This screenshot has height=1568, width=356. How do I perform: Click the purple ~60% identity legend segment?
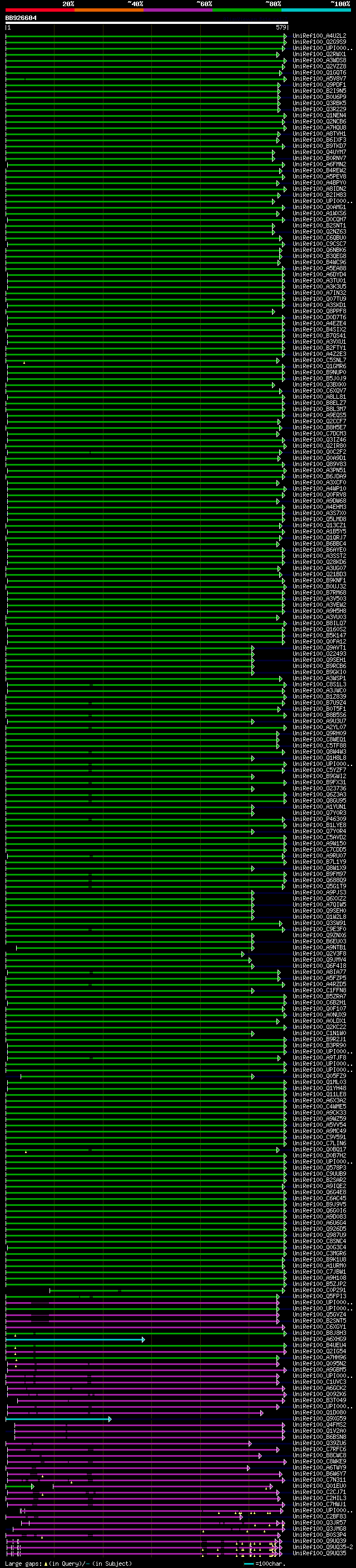tap(179, 10)
